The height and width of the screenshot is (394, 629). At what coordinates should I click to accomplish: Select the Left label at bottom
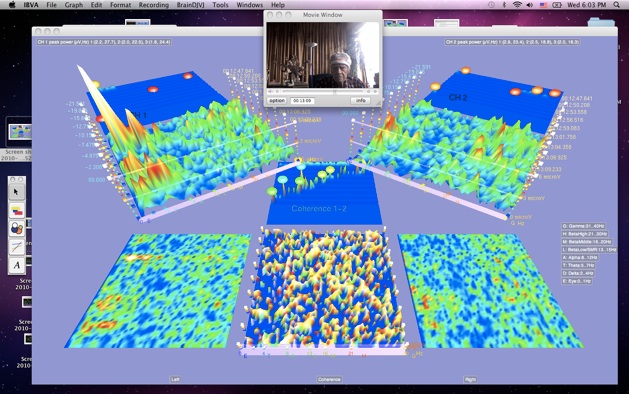pos(175,379)
